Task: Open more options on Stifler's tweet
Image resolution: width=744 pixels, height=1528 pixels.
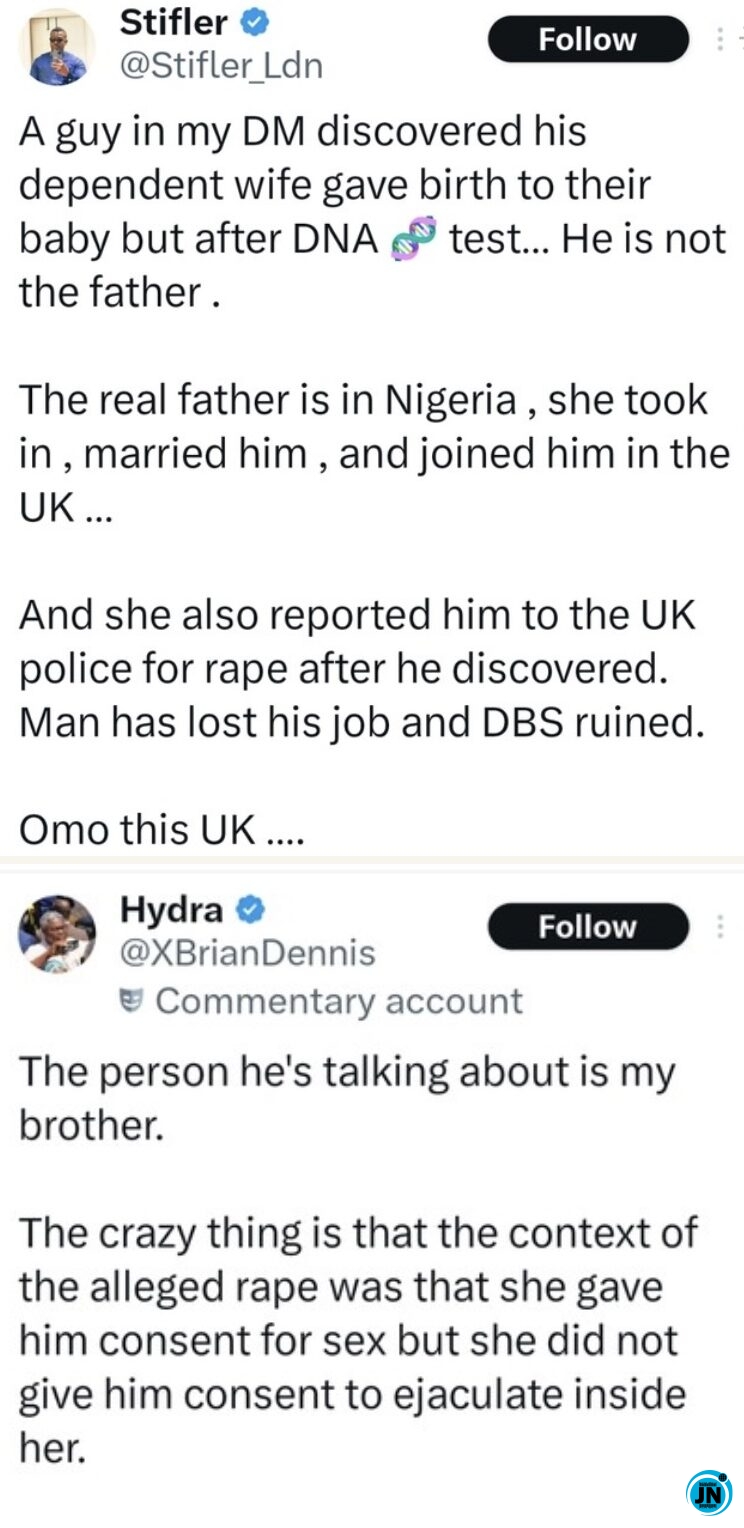Action: (720, 40)
